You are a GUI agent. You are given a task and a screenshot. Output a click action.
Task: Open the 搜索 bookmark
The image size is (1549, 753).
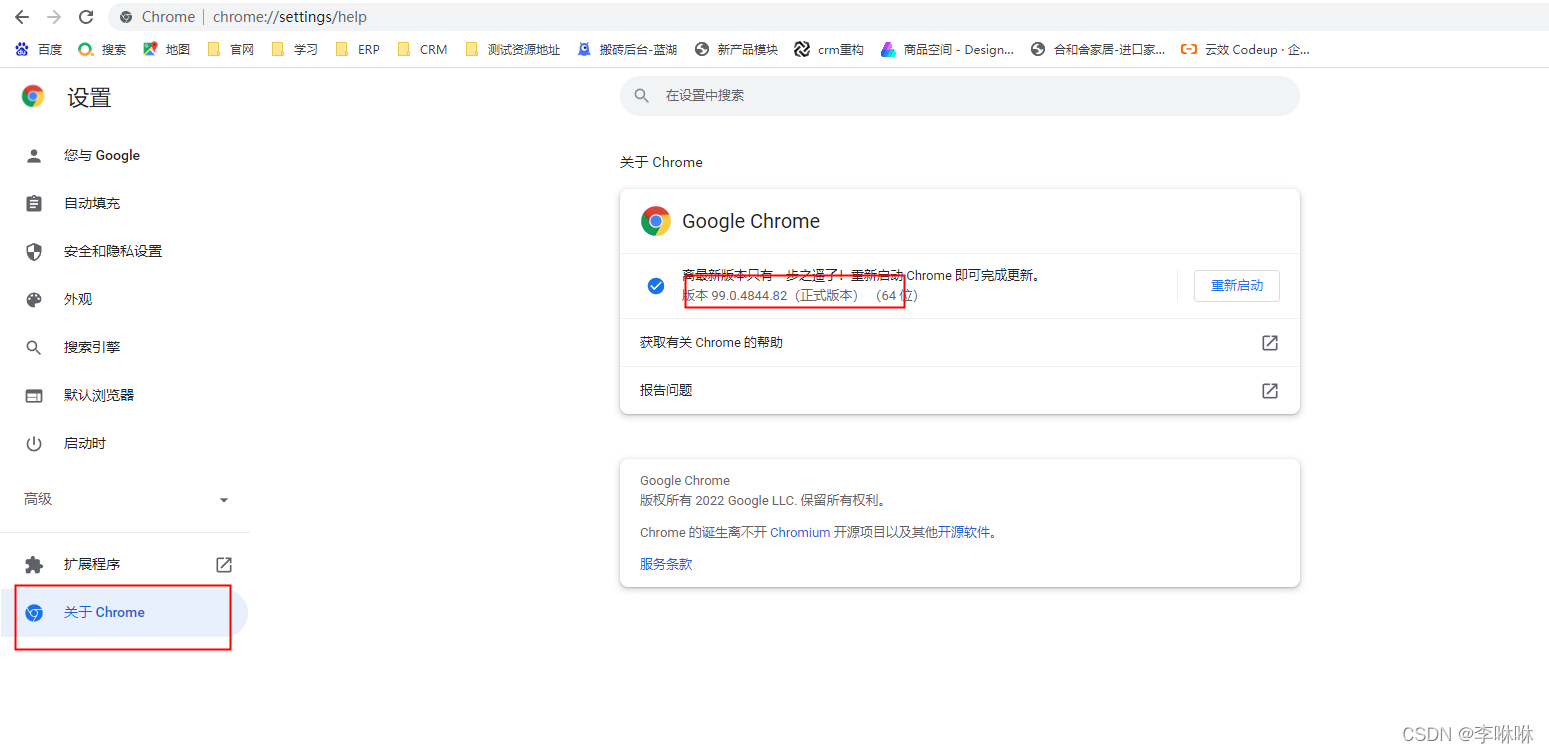point(102,49)
